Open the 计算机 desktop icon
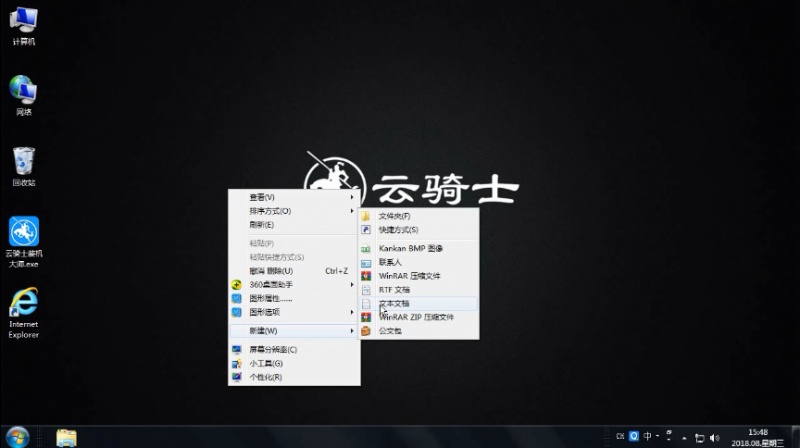 pyautogui.click(x=23, y=27)
